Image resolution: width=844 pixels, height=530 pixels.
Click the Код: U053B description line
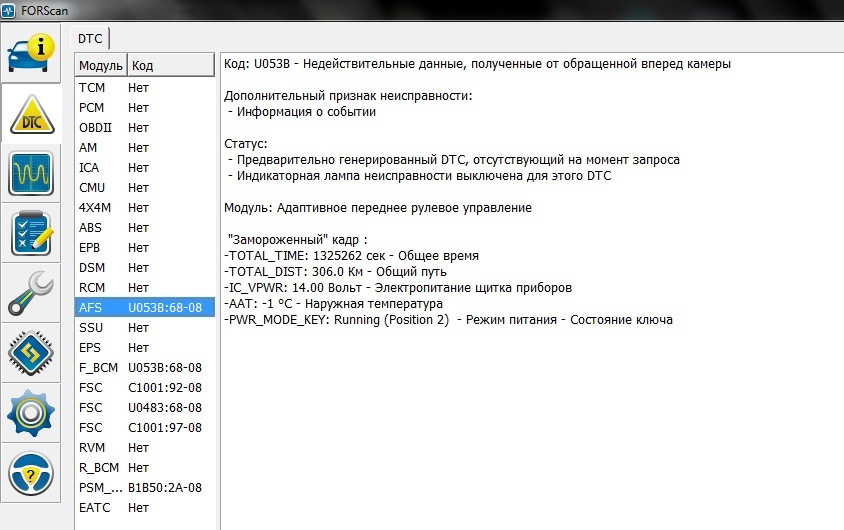[477, 64]
